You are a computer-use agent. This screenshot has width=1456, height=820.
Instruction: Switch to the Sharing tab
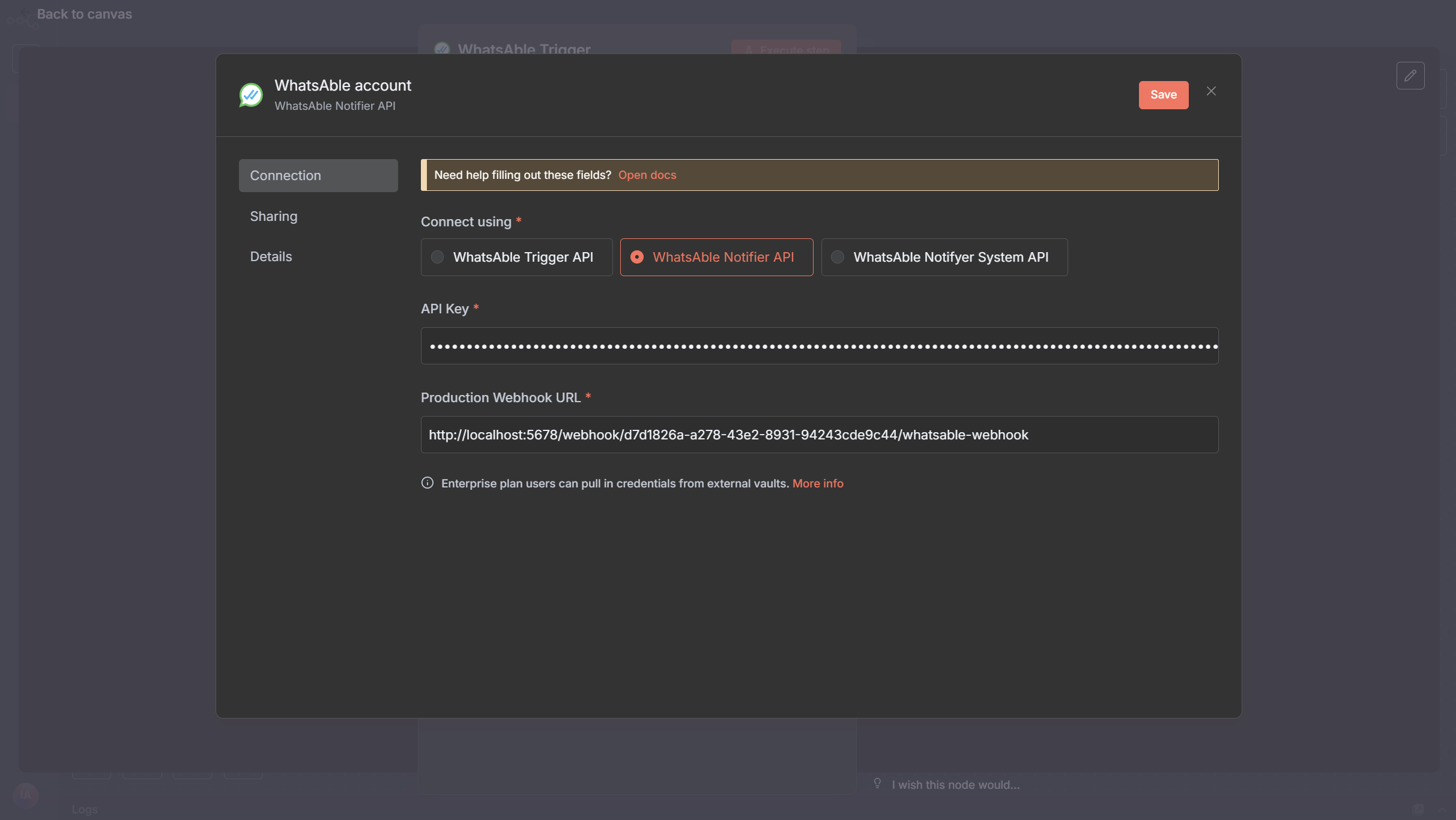pos(274,216)
